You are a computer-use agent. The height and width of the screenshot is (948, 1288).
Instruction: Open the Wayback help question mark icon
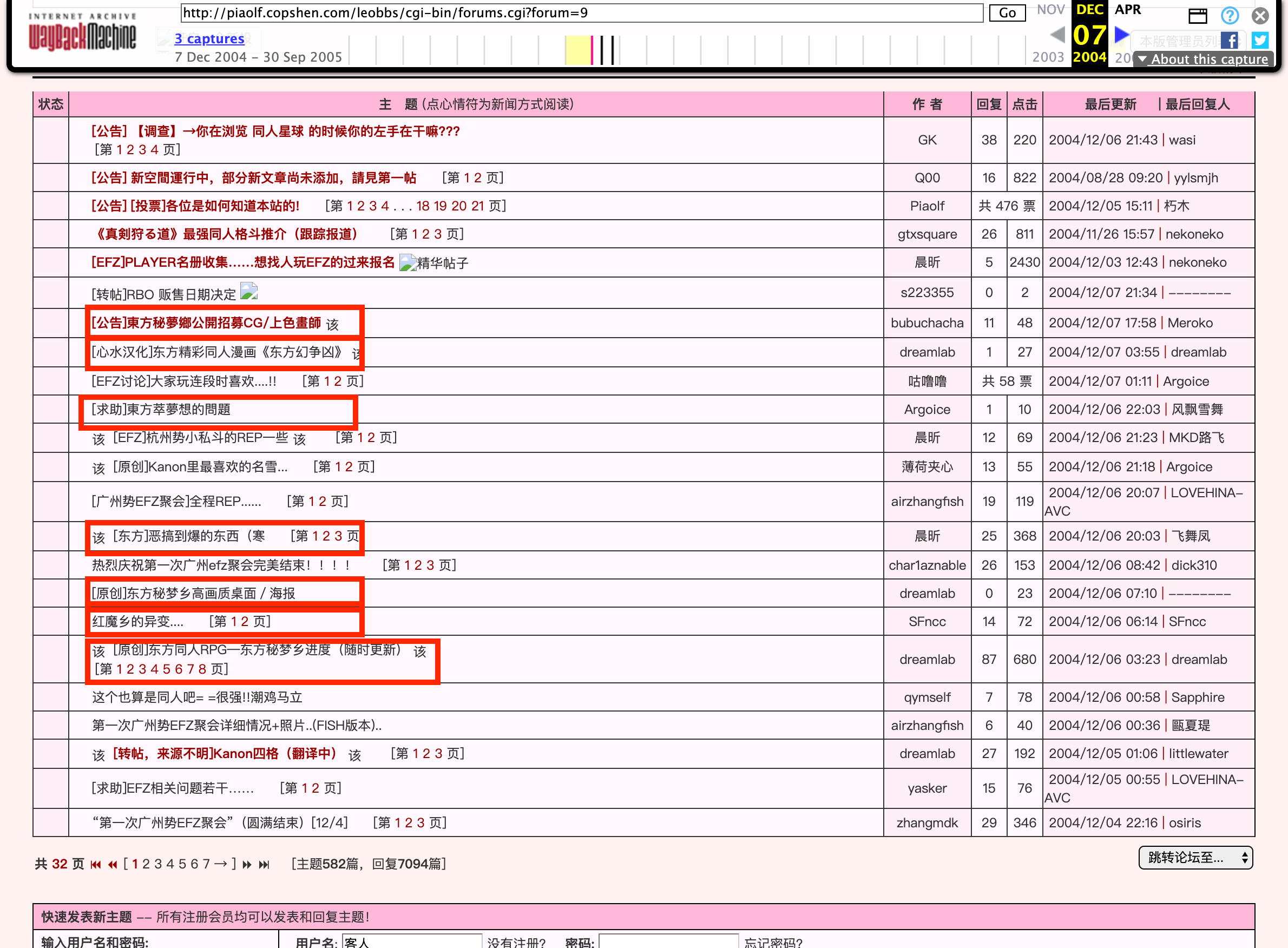(1230, 16)
